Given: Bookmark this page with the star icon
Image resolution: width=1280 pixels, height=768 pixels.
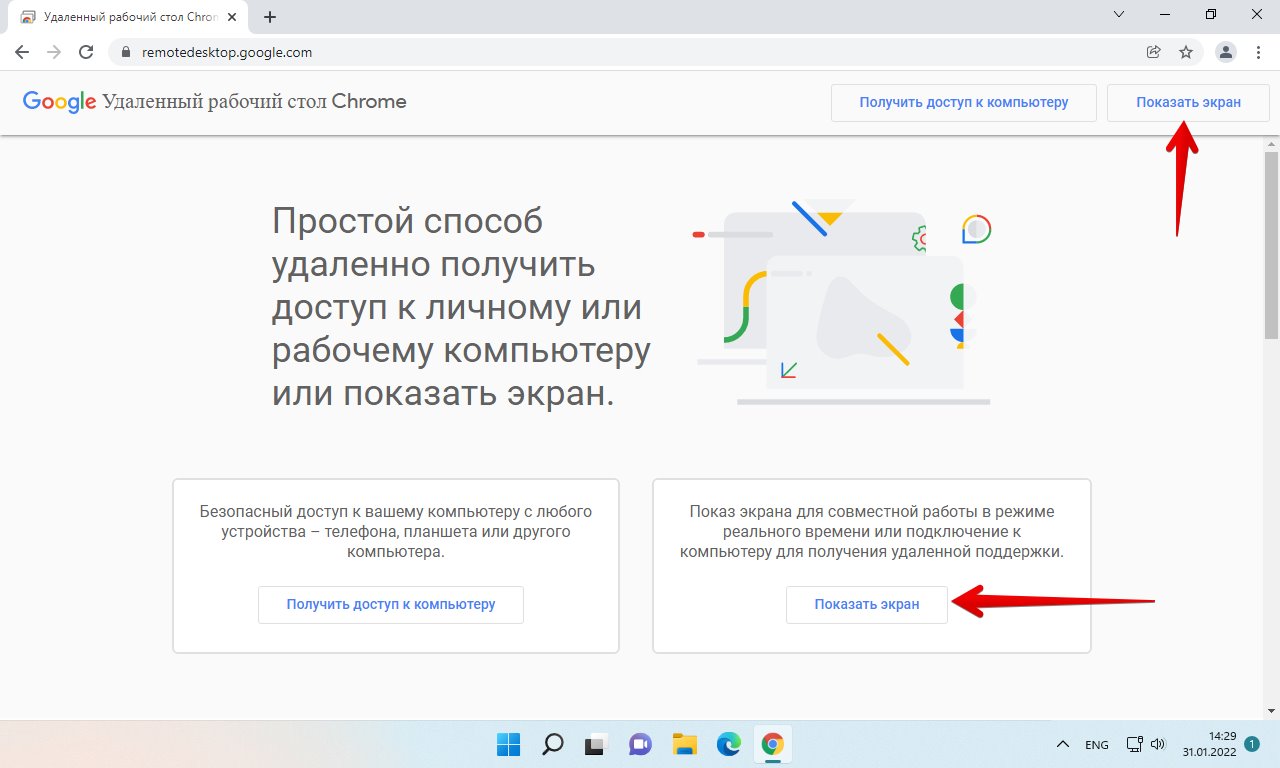Looking at the screenshot, I should (1186, 52).
